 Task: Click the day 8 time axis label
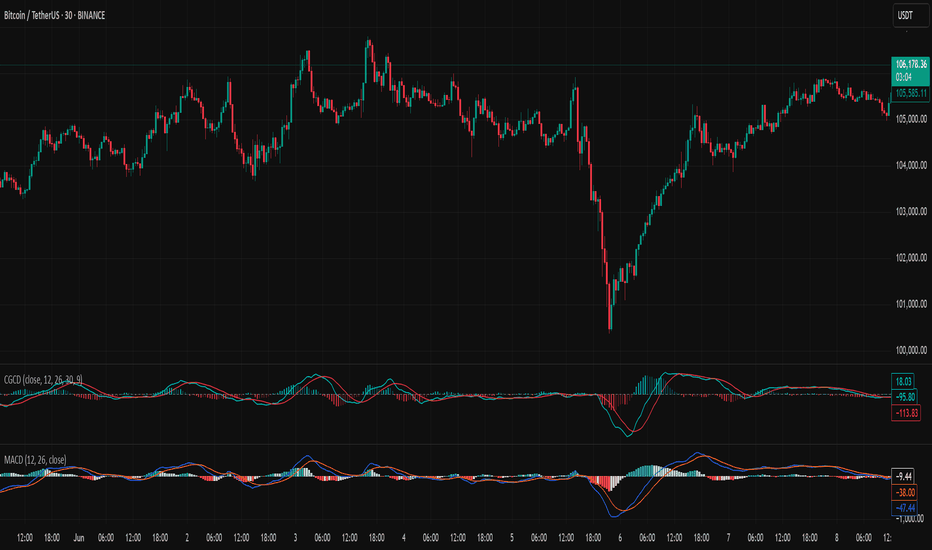pyautogui.click(x=836, y=538)
